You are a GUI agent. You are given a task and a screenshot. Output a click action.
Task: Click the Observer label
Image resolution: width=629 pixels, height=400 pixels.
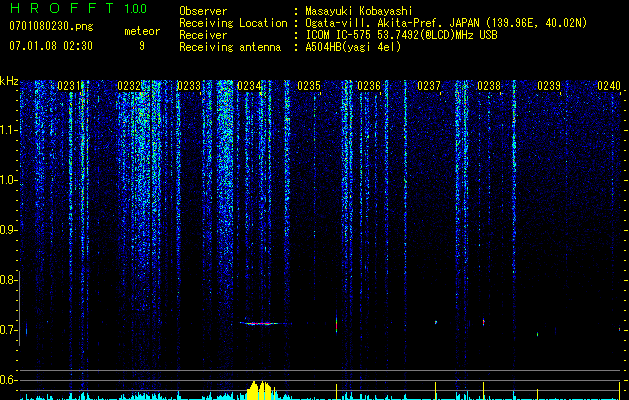coord(203,11)
